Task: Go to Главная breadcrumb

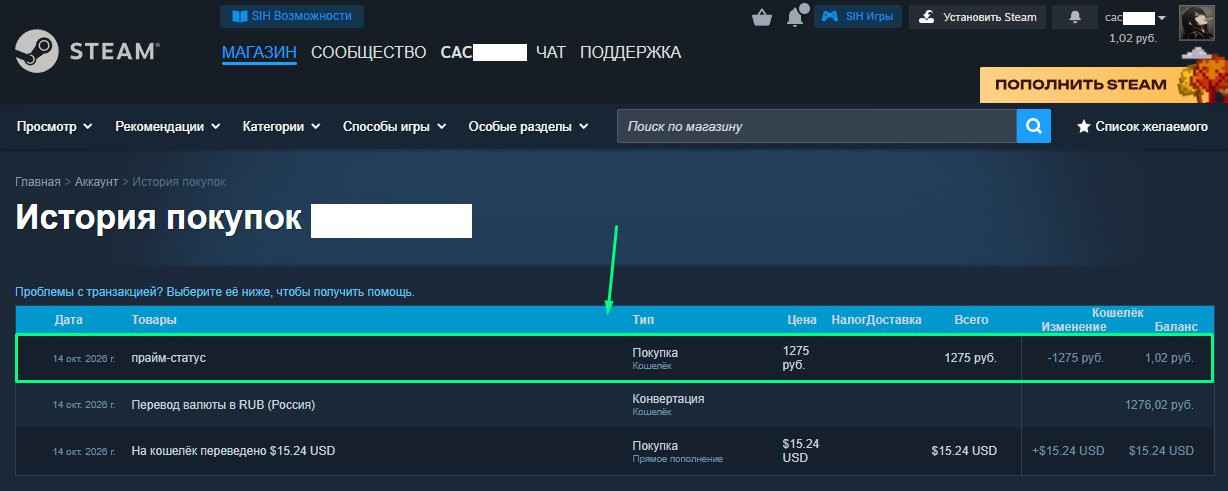Action: coord(37,182)
